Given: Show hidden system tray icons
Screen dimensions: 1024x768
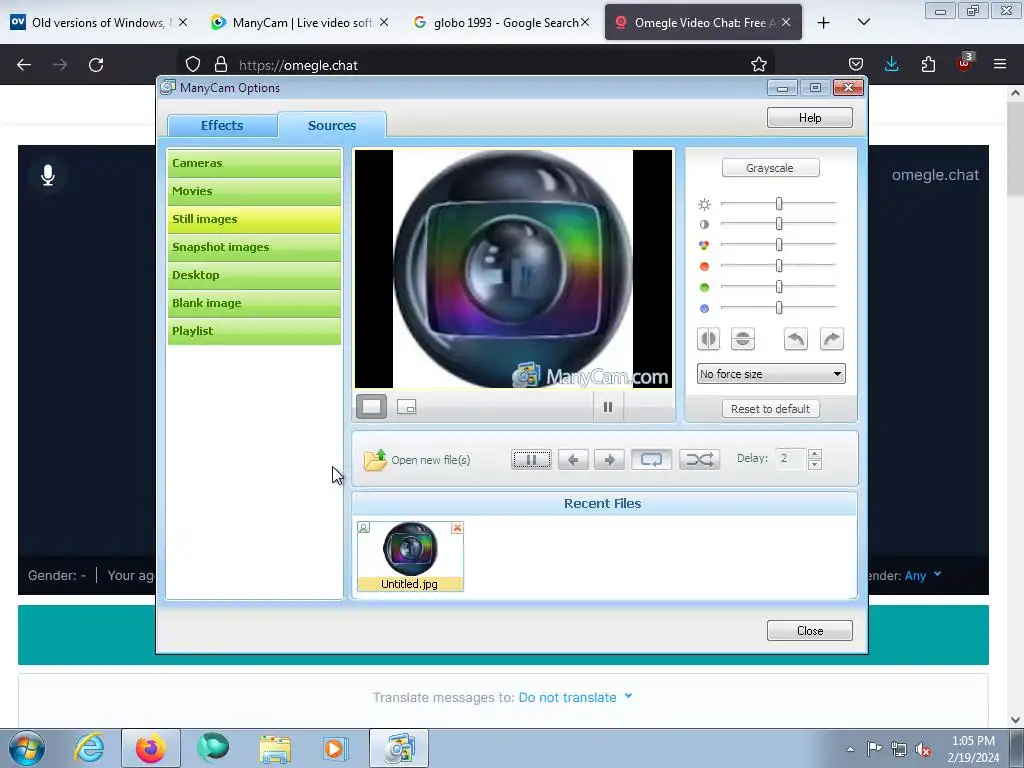Looking at the screenshot, I should tap(850, 749).
